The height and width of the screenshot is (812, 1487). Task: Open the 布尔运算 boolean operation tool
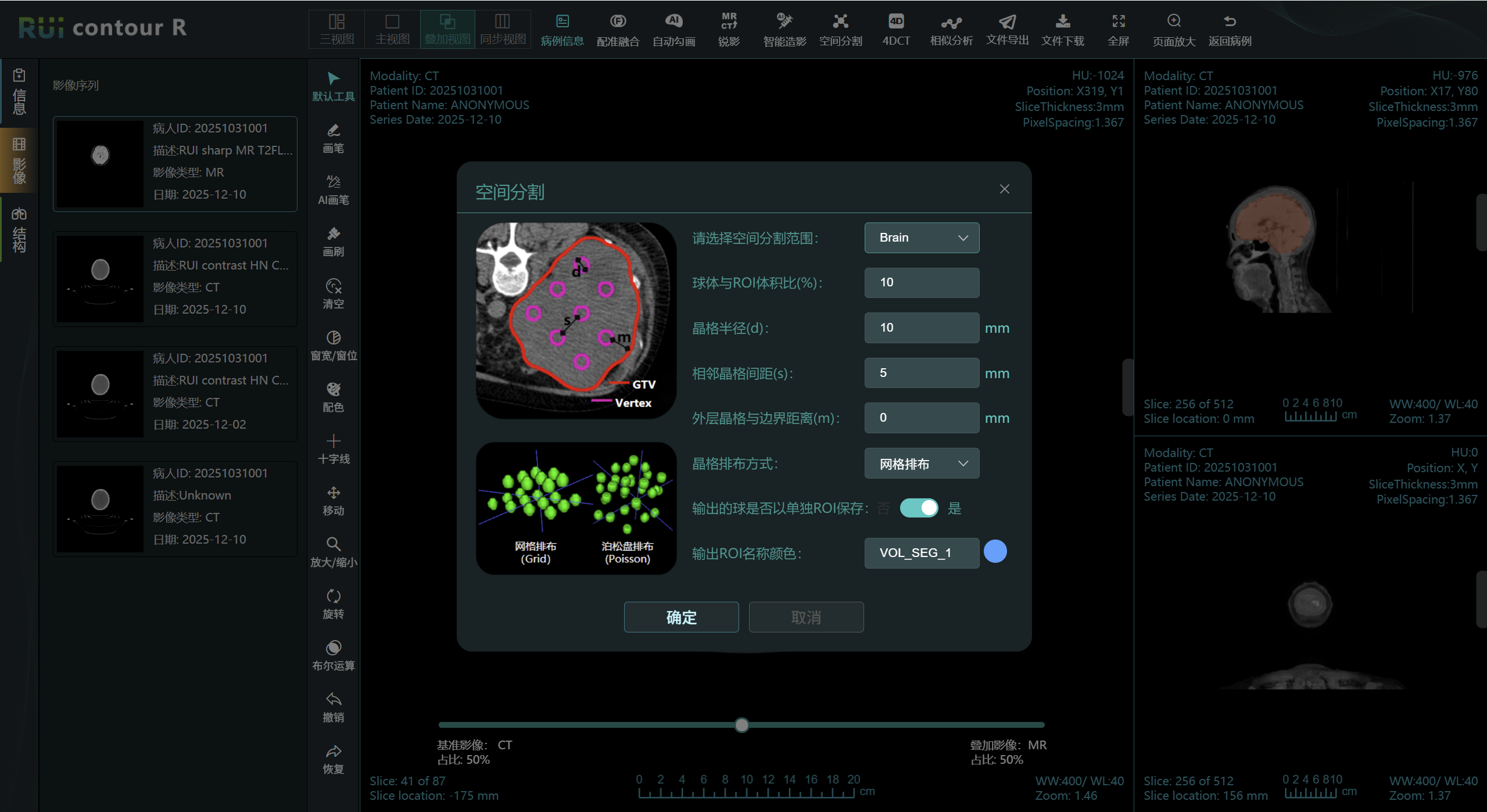[x=333, y=655]
